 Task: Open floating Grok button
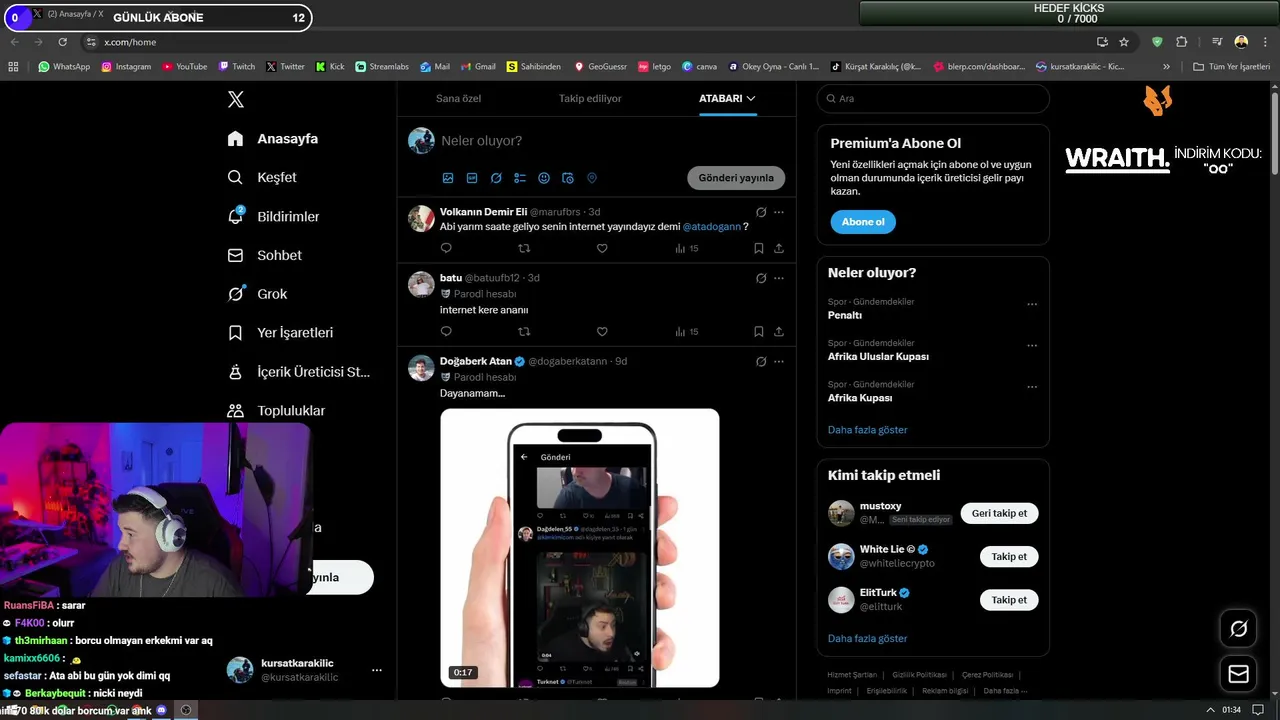tap(1238, 629)
